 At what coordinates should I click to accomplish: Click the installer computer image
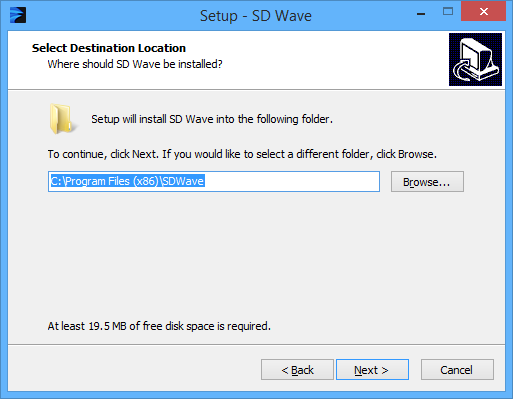coord(475,59)
